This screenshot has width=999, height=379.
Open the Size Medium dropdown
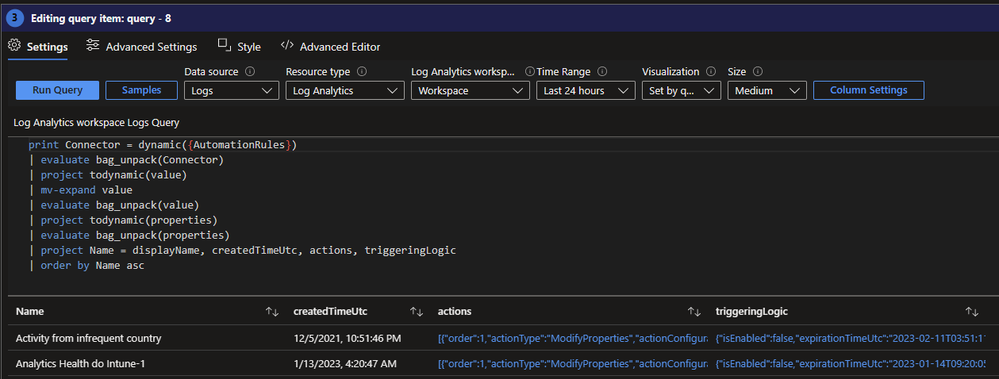pos(767,90)
